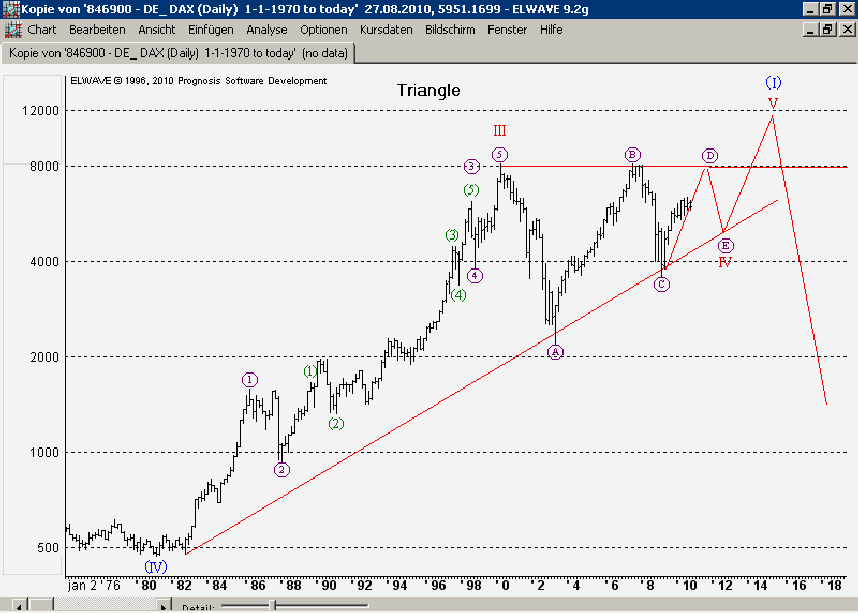Screen dimensions: 858x613
Task: Open the Fenster menu
Action: click(507, 30)
